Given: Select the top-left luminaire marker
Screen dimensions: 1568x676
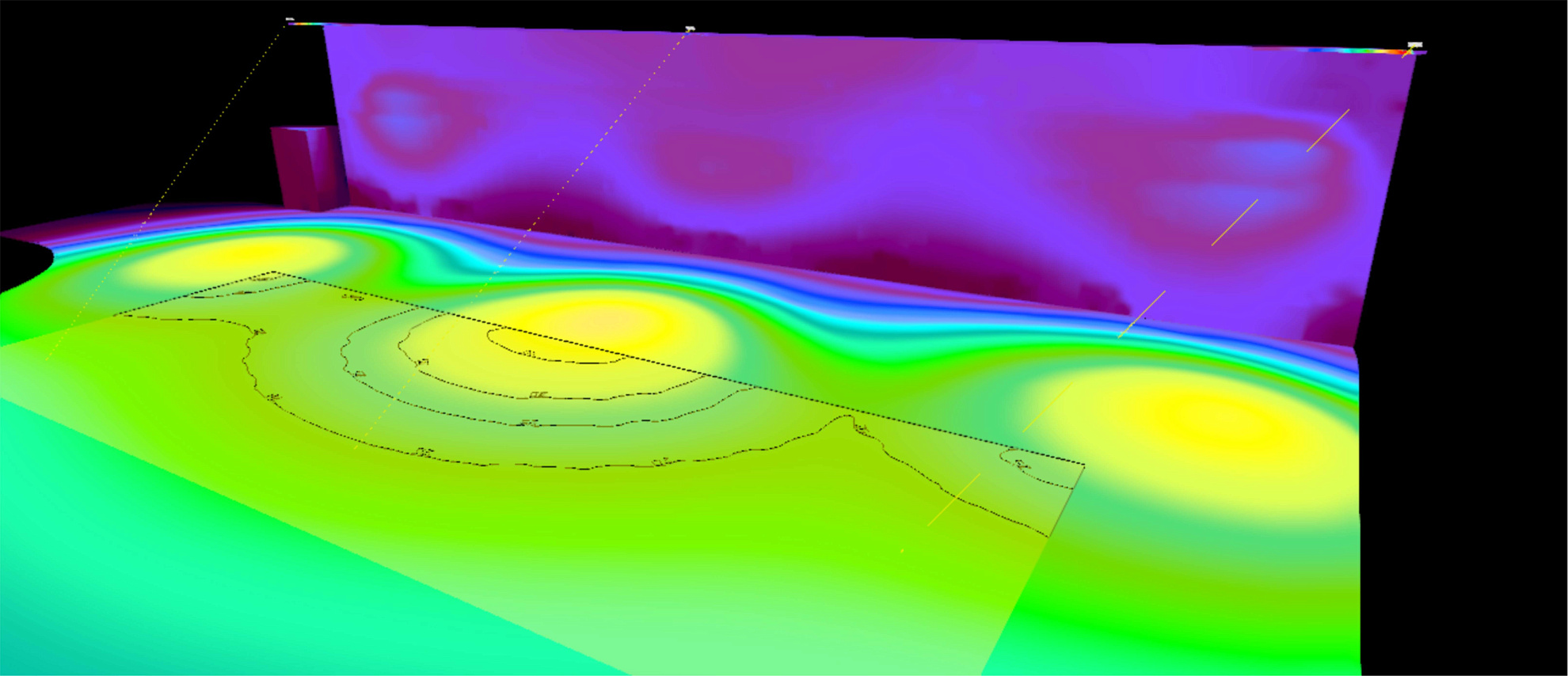Looking at the screenshot, I should pos(290,19).
